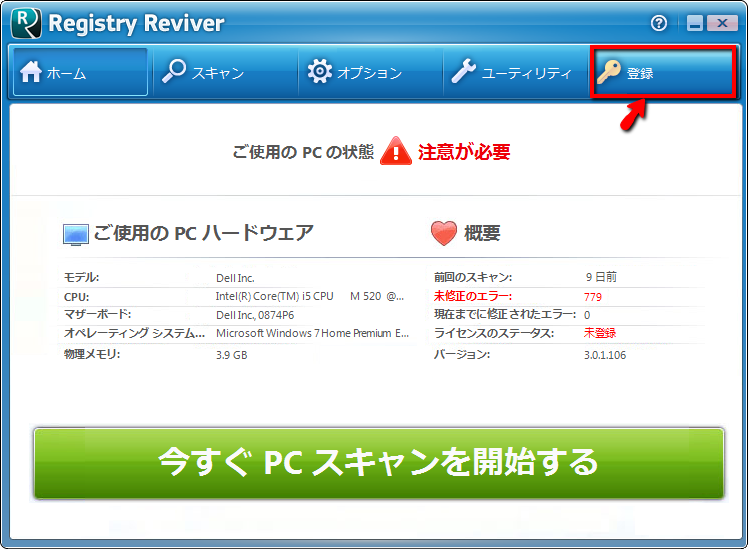Click the ご使用の PC の状態 label
The image size is (749, 550).
(x=303, y=152)
